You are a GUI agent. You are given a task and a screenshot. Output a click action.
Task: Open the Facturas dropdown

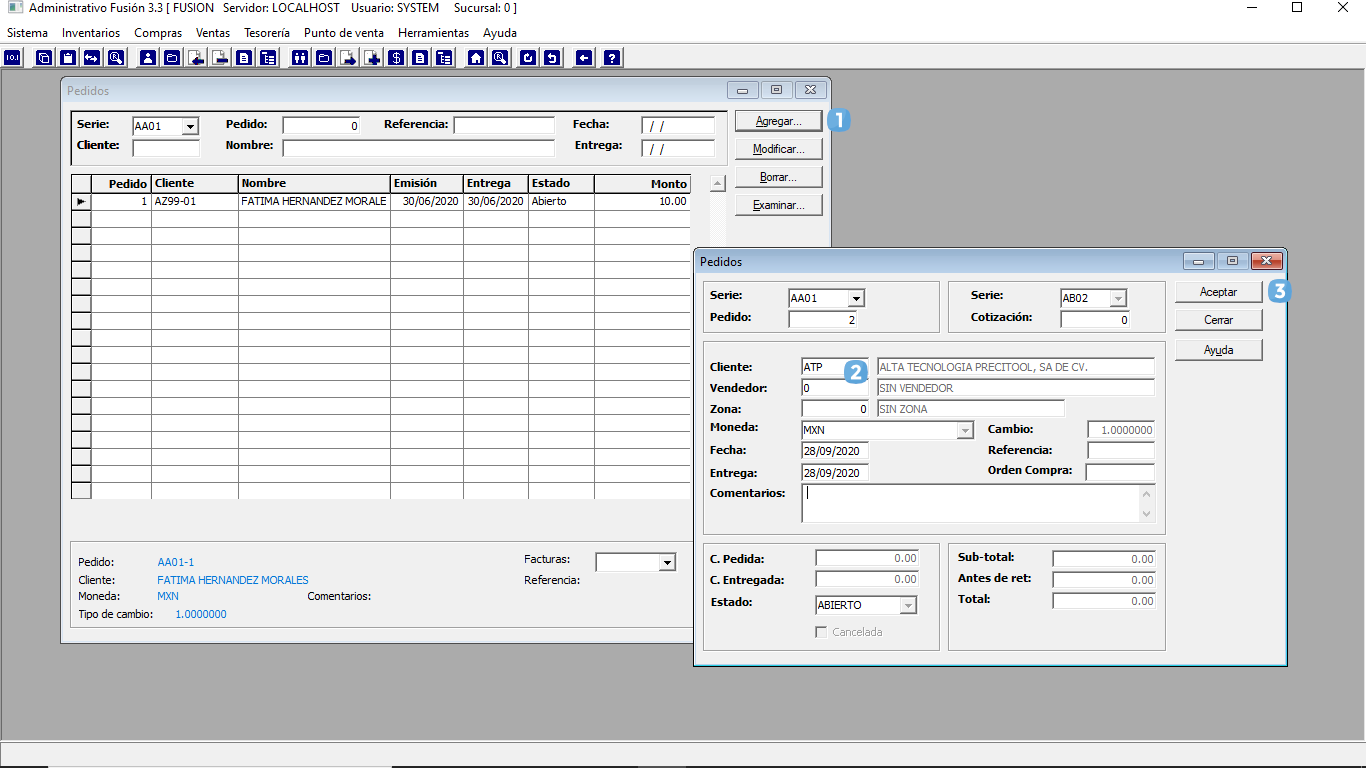coord(667,563)
